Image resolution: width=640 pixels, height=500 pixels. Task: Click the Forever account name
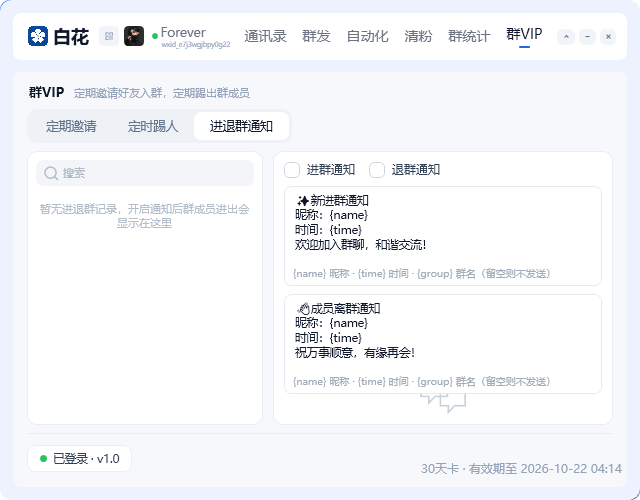(183, 33)
